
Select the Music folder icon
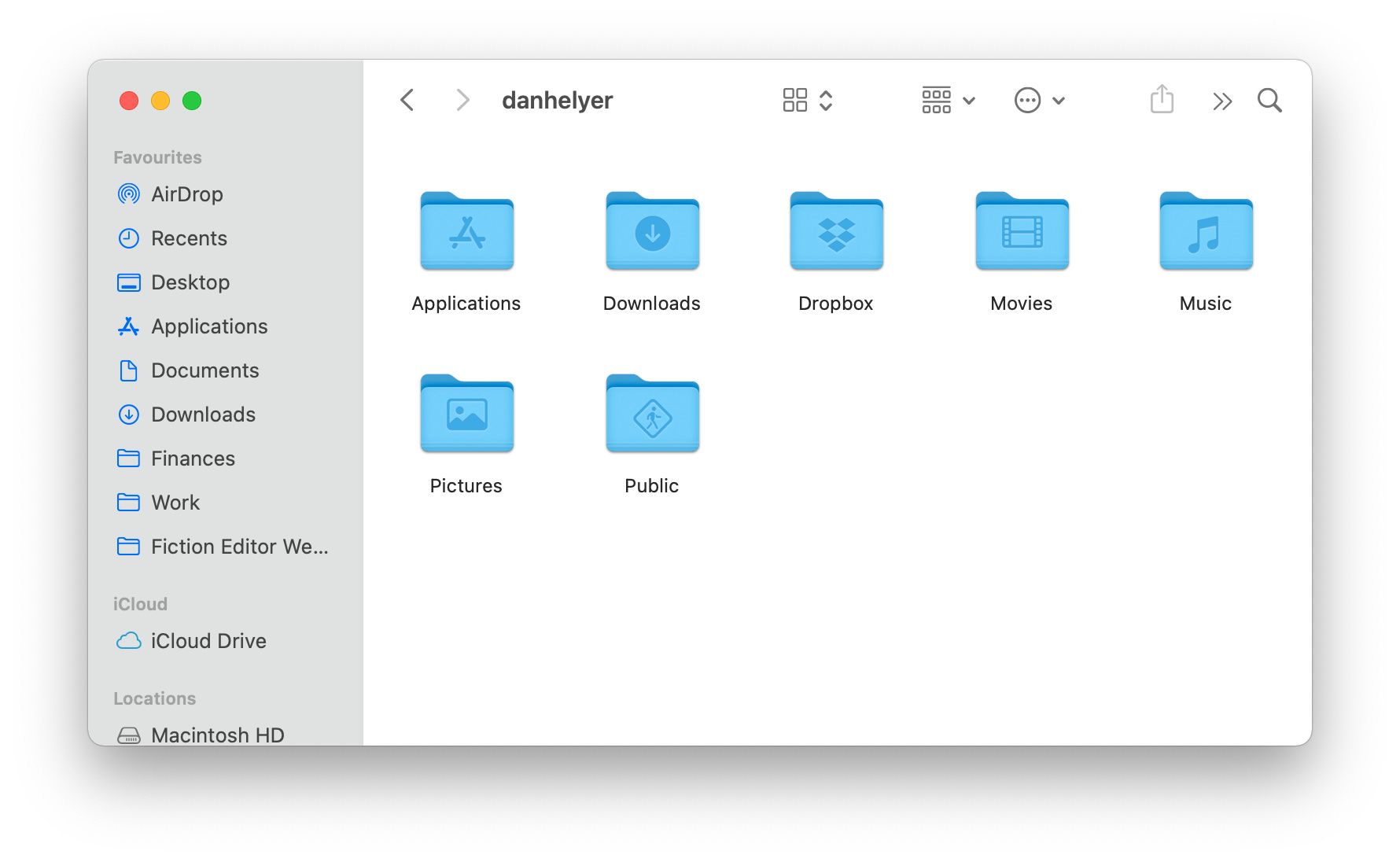1205,232
